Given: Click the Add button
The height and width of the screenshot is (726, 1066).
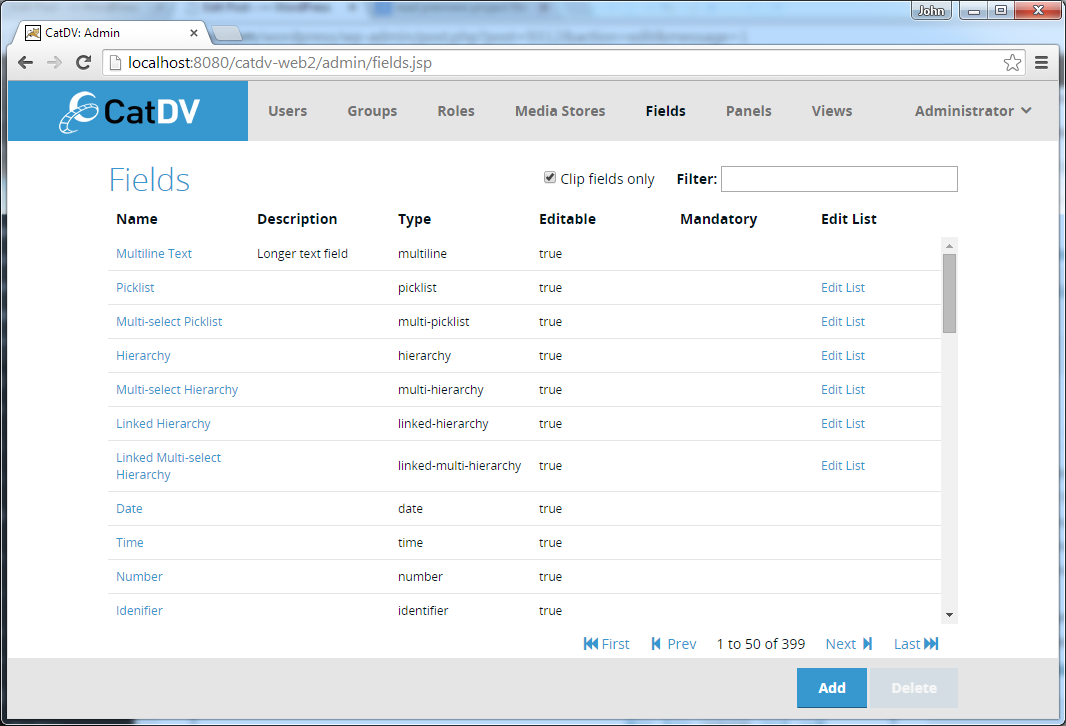Looking at the screenshot, I should (831, 688).
